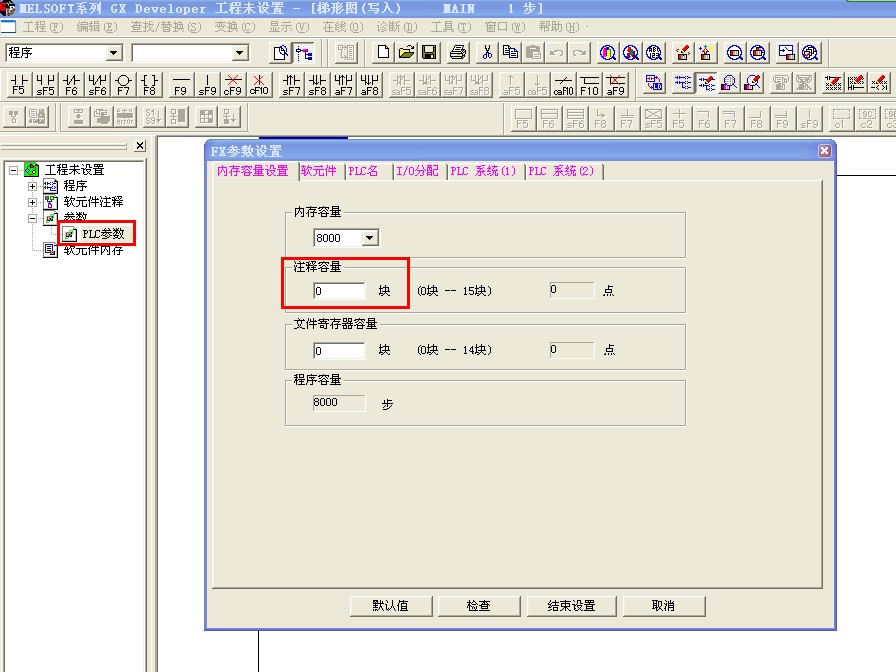Click the cut scissors icon
Image resolution: width=896 pixels, height=672 pixels.
(x=487, y=53)
